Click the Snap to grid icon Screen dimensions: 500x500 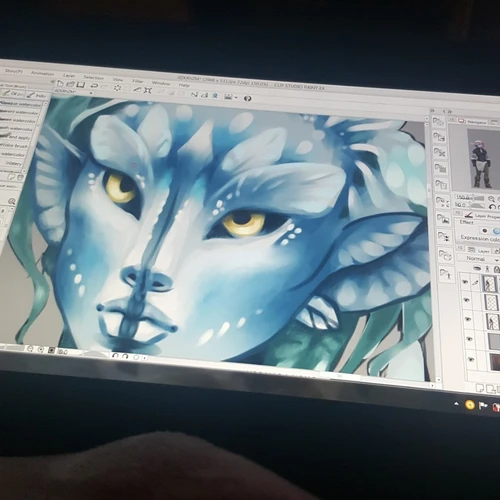tap(215, 96)
